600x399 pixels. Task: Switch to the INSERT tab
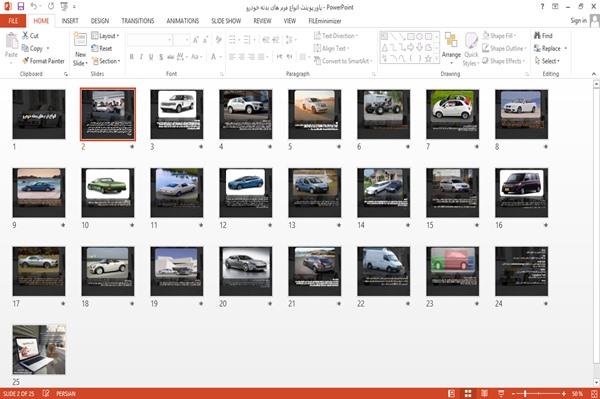click(x=70, y=21)
